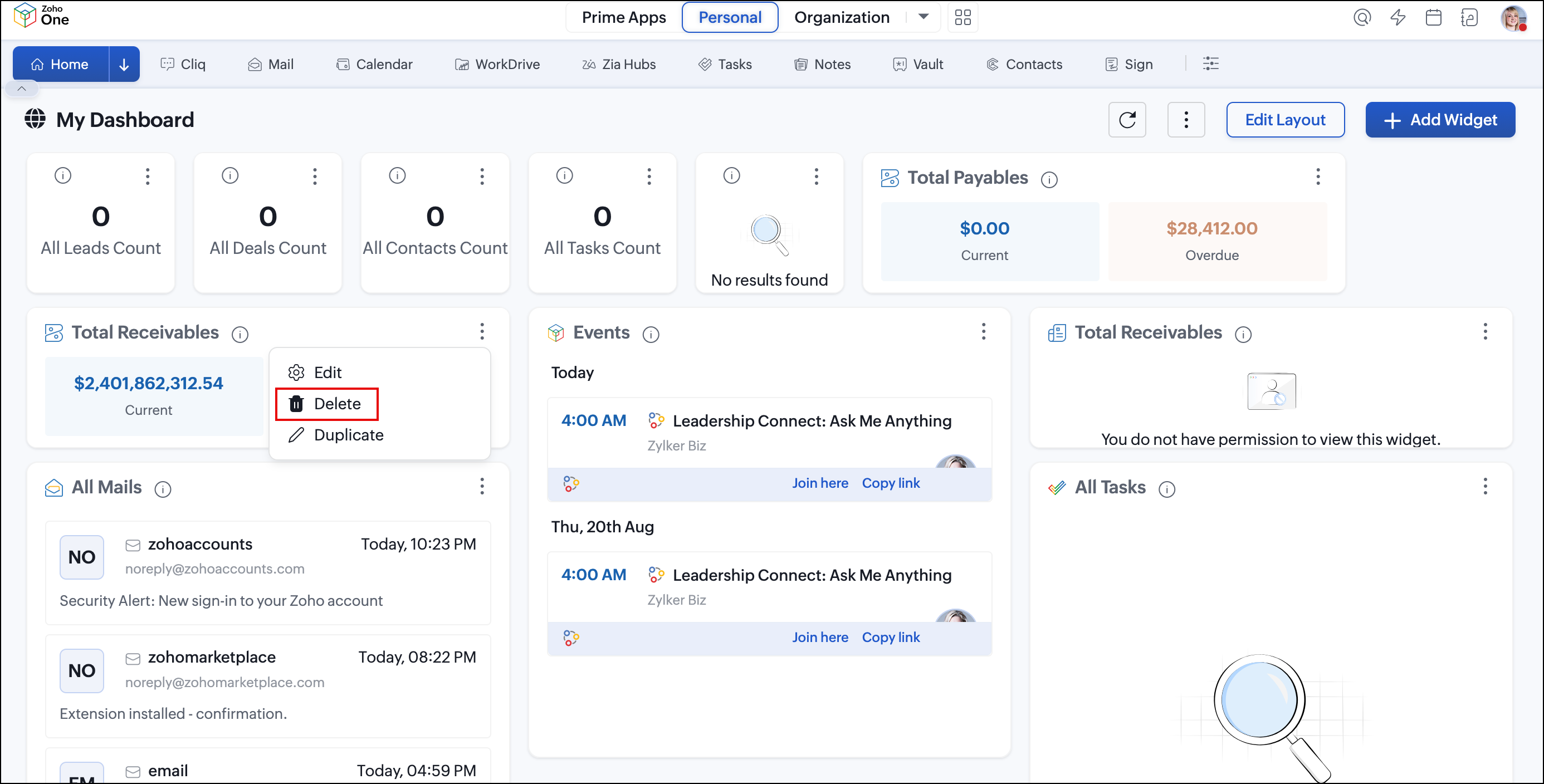Open the Vault tab
Screen dimensions: 1544x784
coord(917,64)
